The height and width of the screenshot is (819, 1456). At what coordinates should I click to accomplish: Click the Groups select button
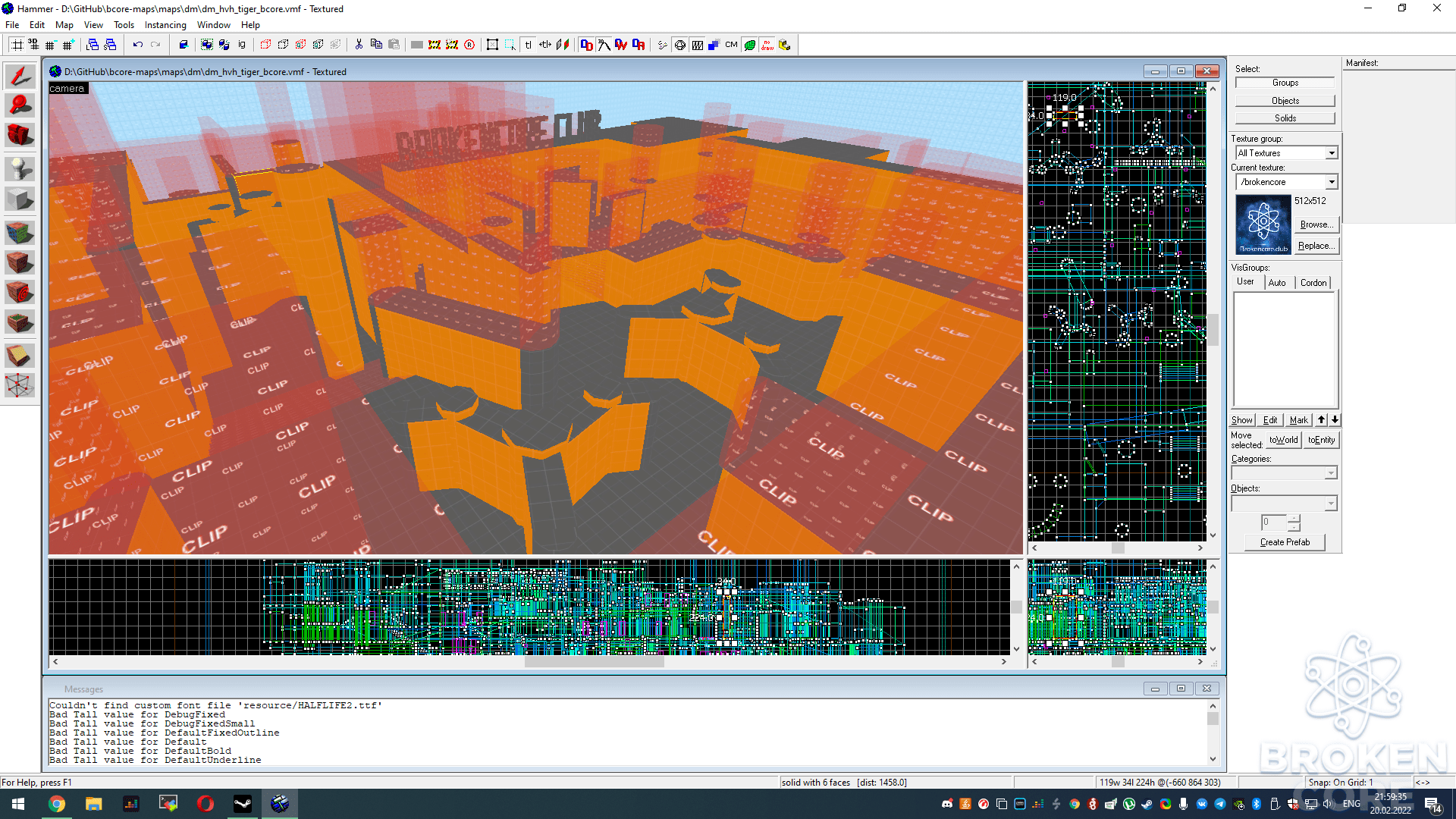click(1285, 83)
